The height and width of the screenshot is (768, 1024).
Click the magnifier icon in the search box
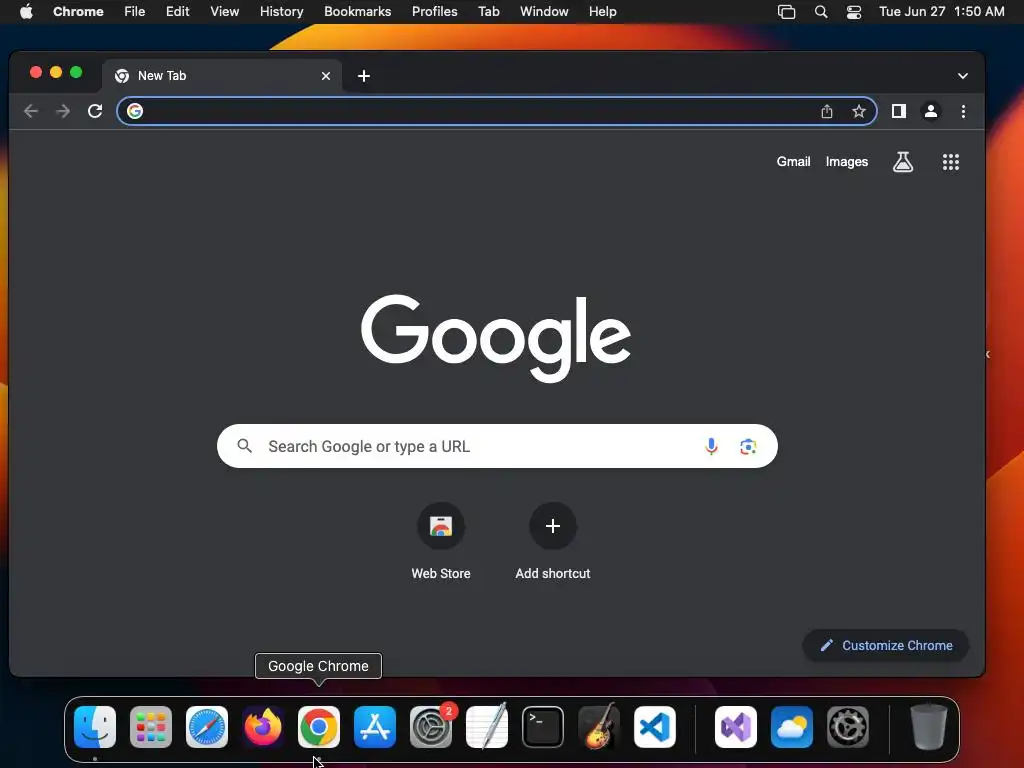245,446
